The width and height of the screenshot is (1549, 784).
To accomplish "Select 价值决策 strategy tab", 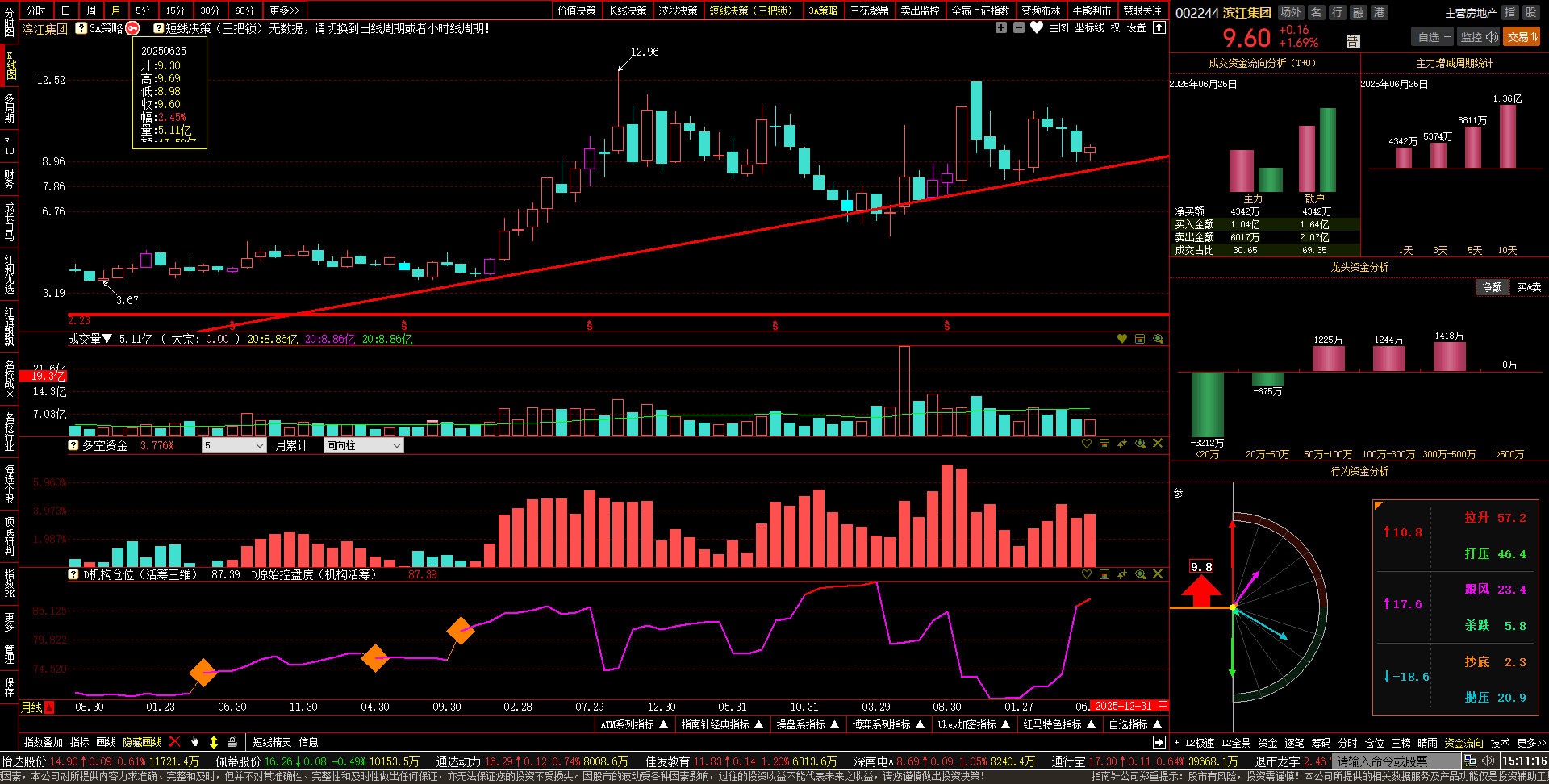I will 577,10.
